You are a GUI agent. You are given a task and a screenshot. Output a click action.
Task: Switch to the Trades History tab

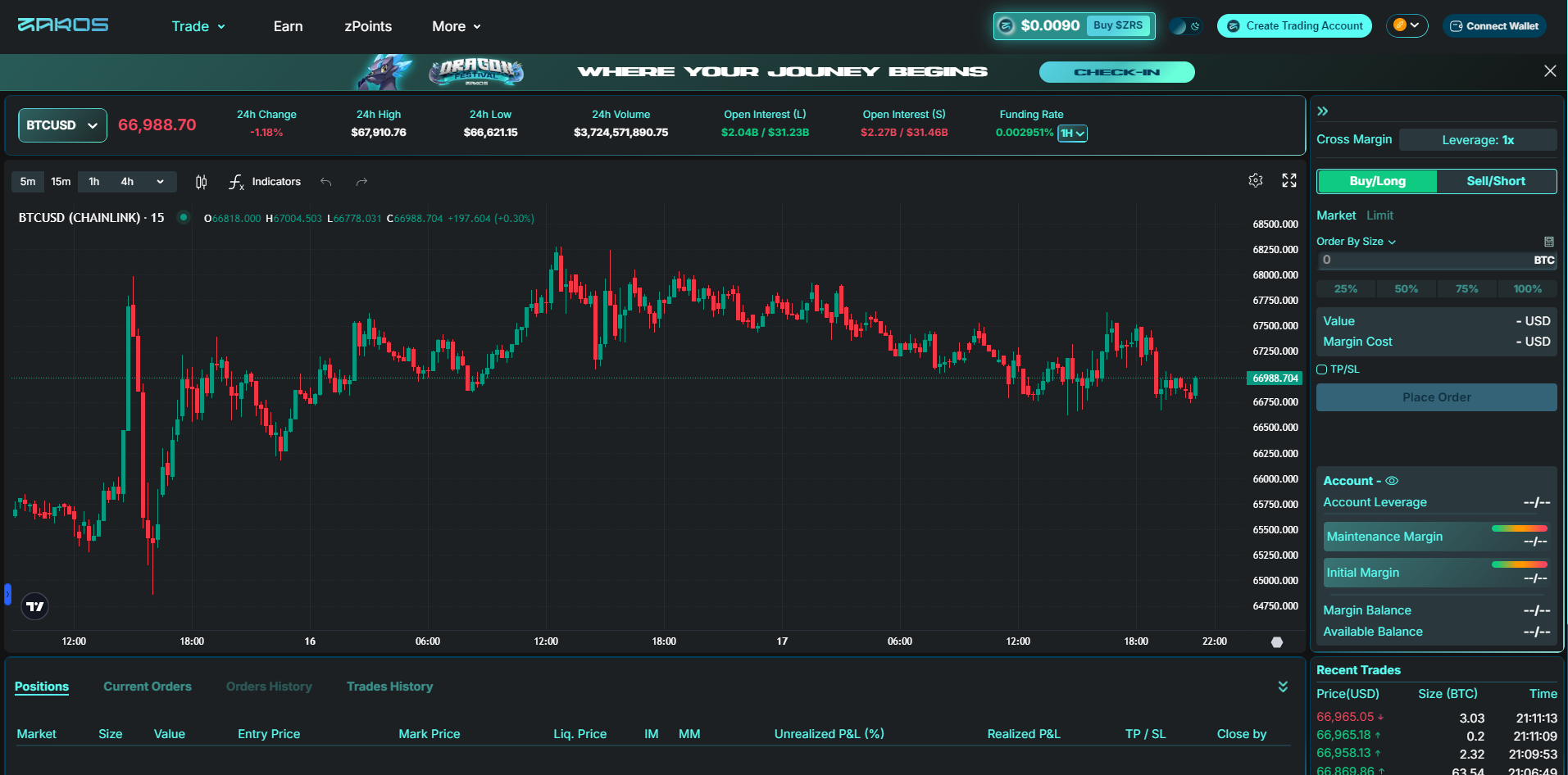(x=389, y=687)
